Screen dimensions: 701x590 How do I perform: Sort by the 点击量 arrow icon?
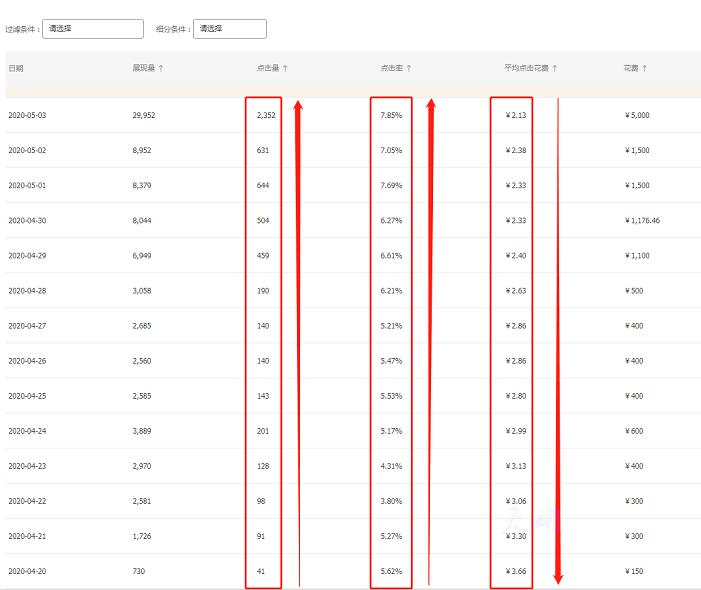click(285, 68)
